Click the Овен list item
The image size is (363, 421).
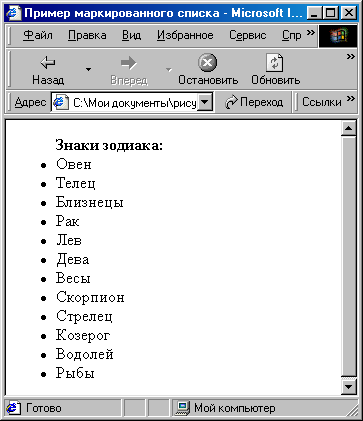click(x=74, y=164)
